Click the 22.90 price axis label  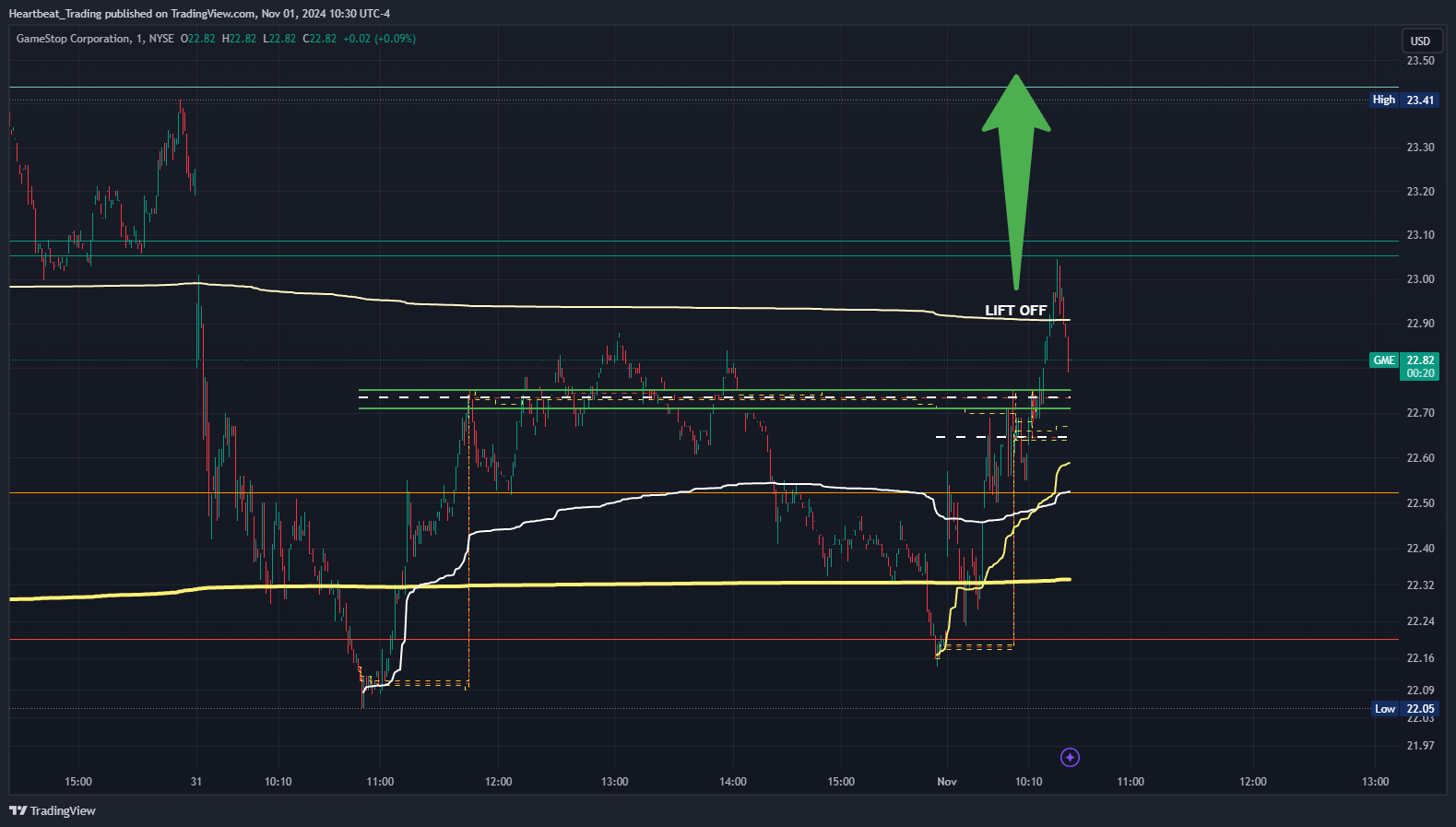click(1420, 324)
